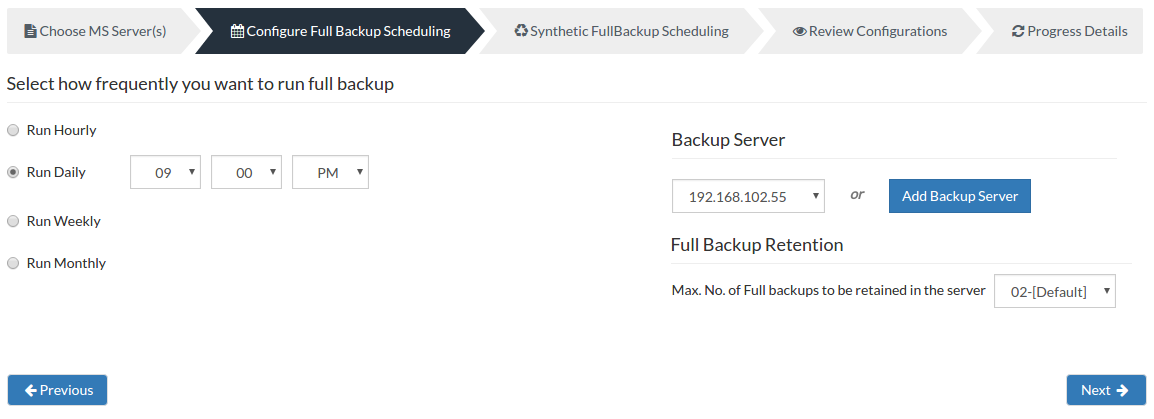Screen dimensions: 1154x419
Task: Switch to Review Configurations step
Action: [870, 31]
